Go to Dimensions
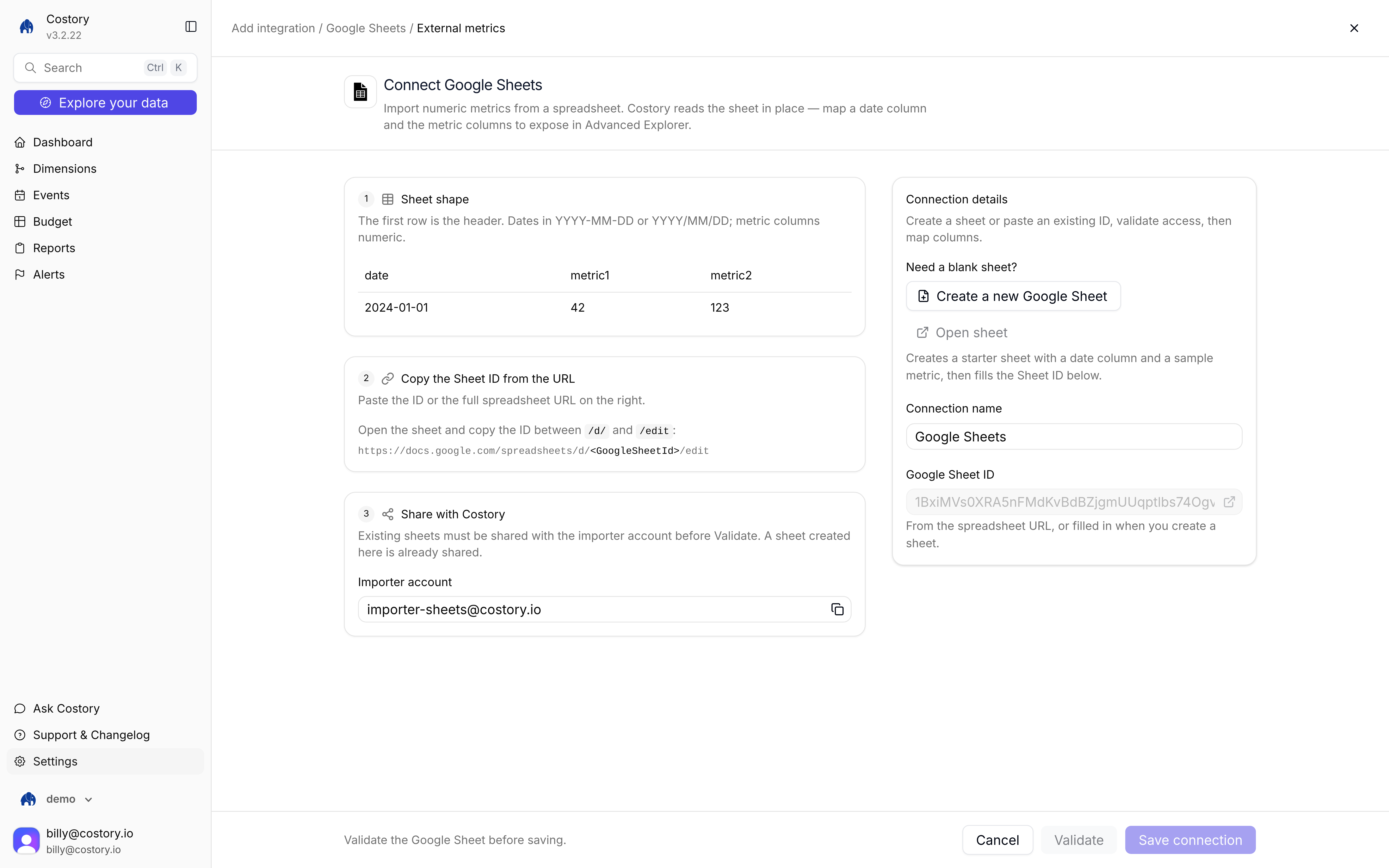This screenshot has height=868, width=1389. (106, 169)
